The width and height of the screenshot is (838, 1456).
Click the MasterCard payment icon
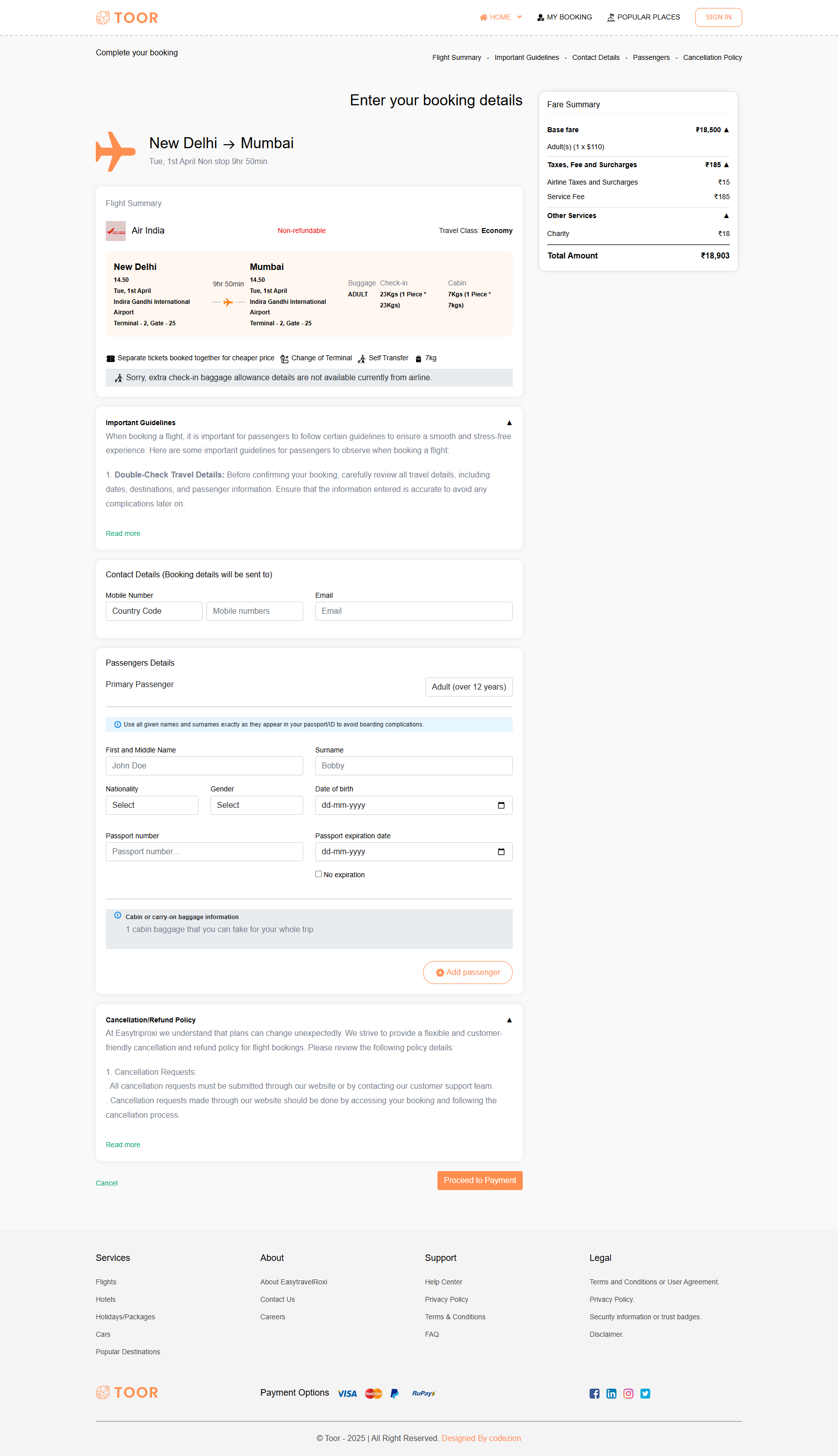point(374,1393)
